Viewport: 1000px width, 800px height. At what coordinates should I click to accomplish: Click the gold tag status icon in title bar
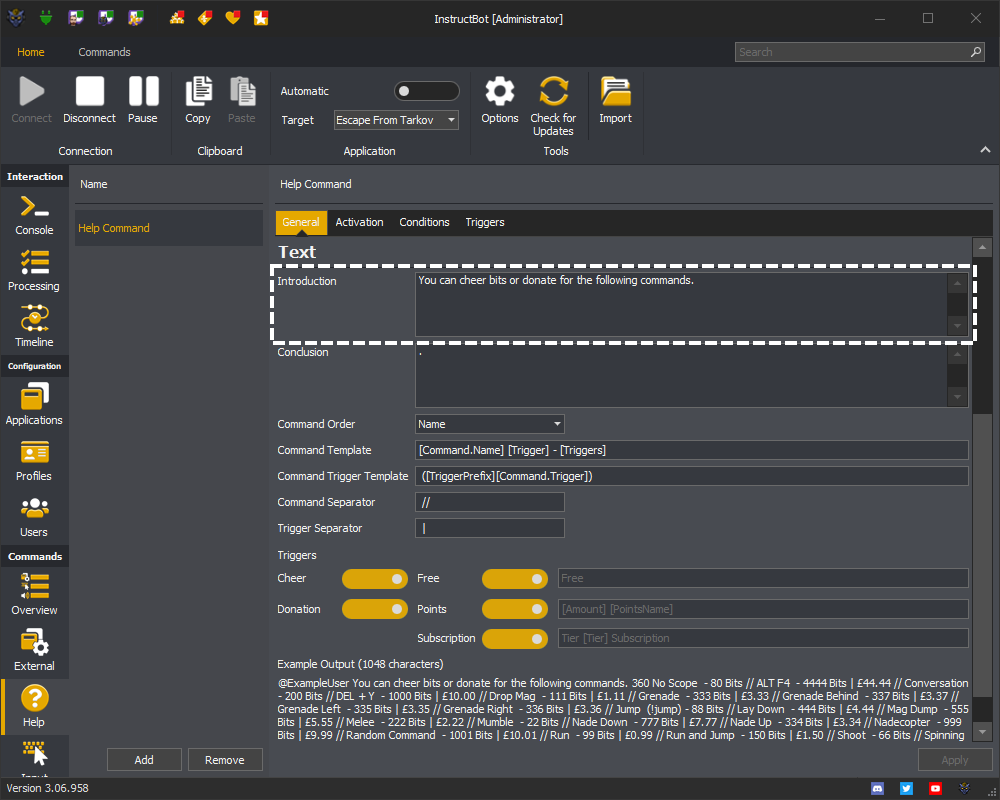(205, 18)
